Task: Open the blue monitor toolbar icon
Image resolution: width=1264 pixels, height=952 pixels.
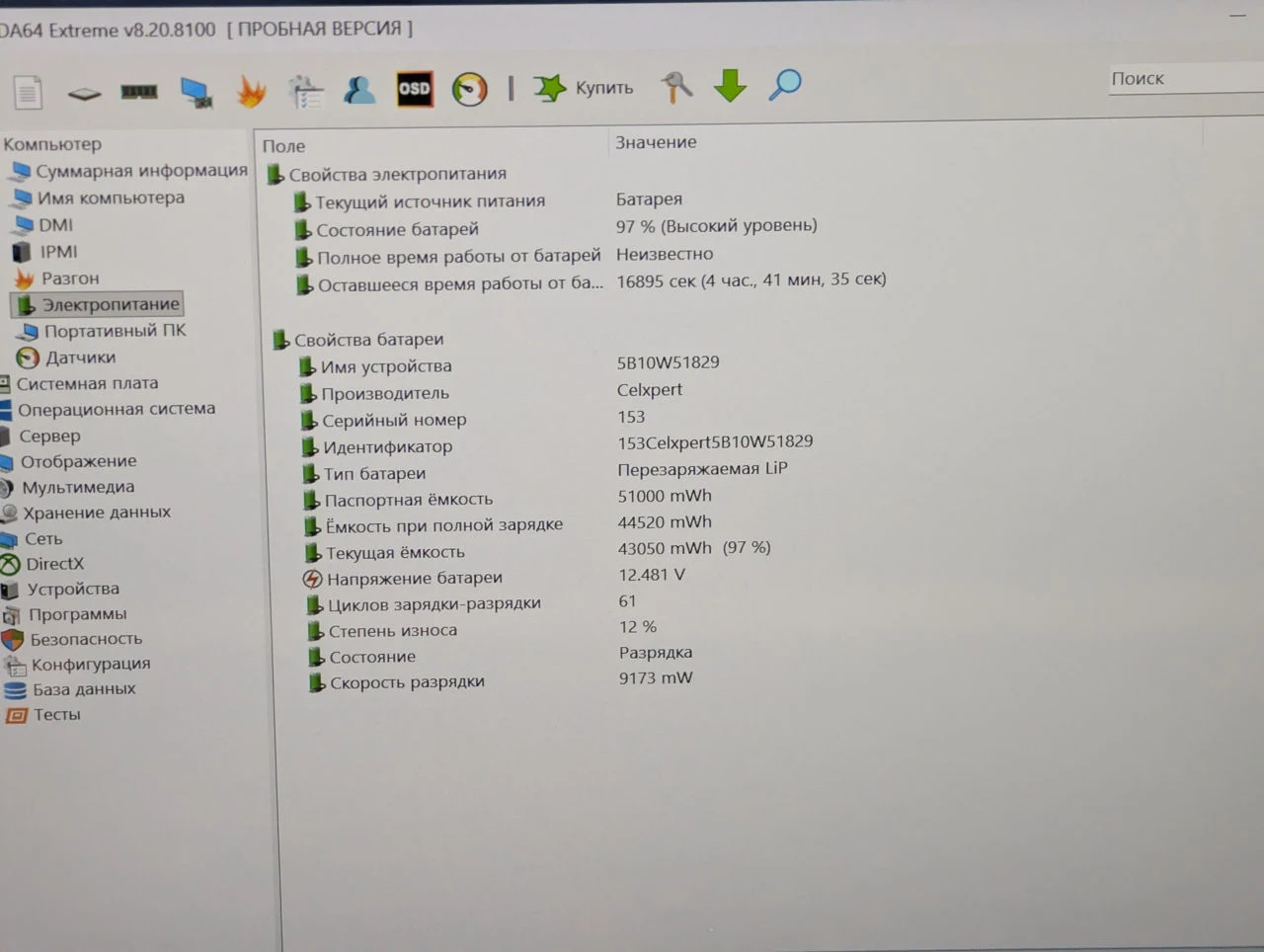Action: (196, 92)
